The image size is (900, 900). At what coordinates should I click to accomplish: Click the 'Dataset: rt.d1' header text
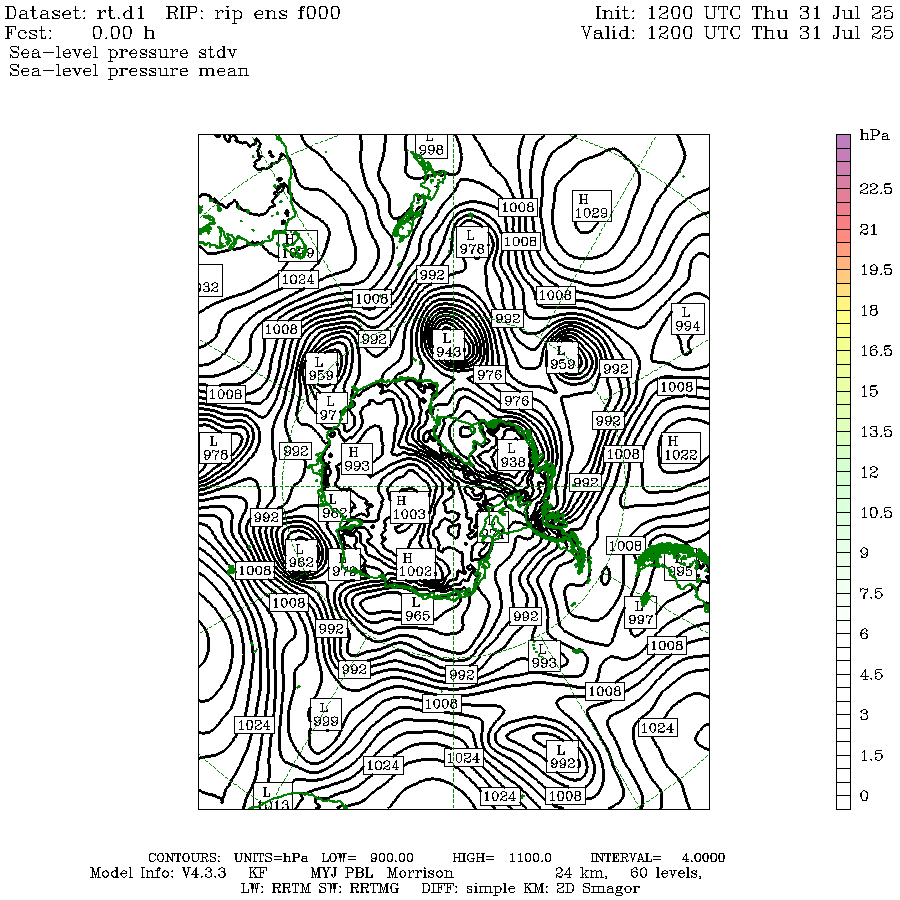point(75,13)
